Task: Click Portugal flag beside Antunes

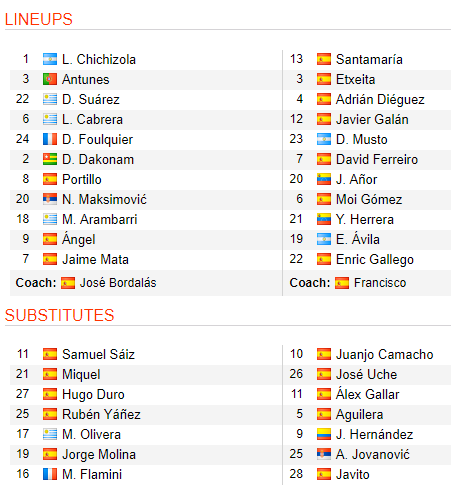Action: tap(50, 79)
